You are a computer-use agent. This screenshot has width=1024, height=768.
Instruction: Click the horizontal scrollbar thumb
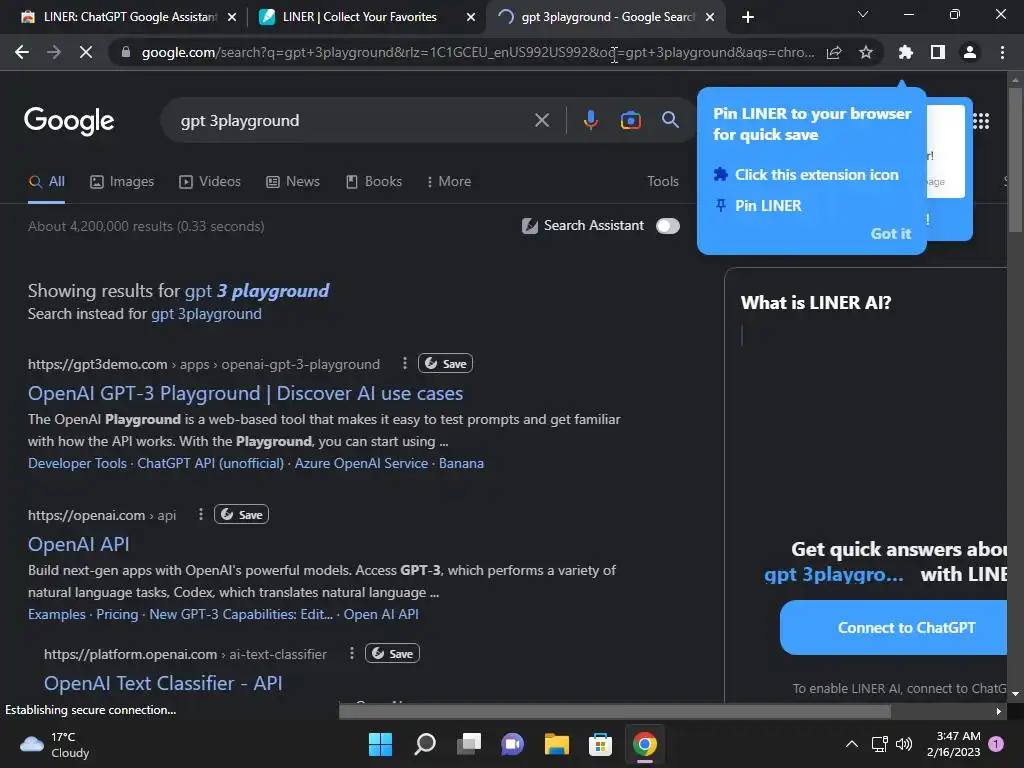pos(615,711)
